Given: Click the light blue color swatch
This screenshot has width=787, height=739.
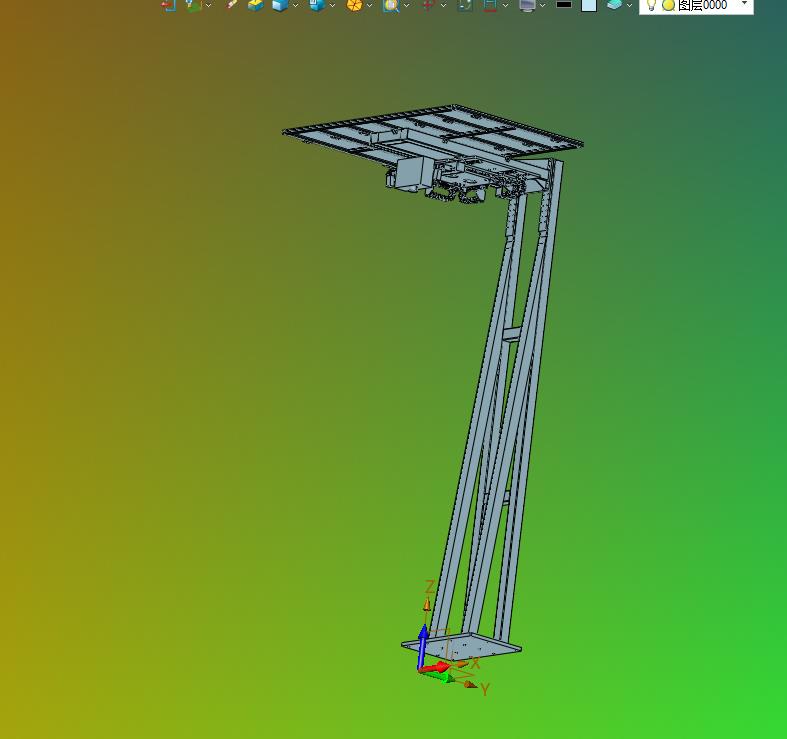Looking at the screenshot, I should [589, 5].
